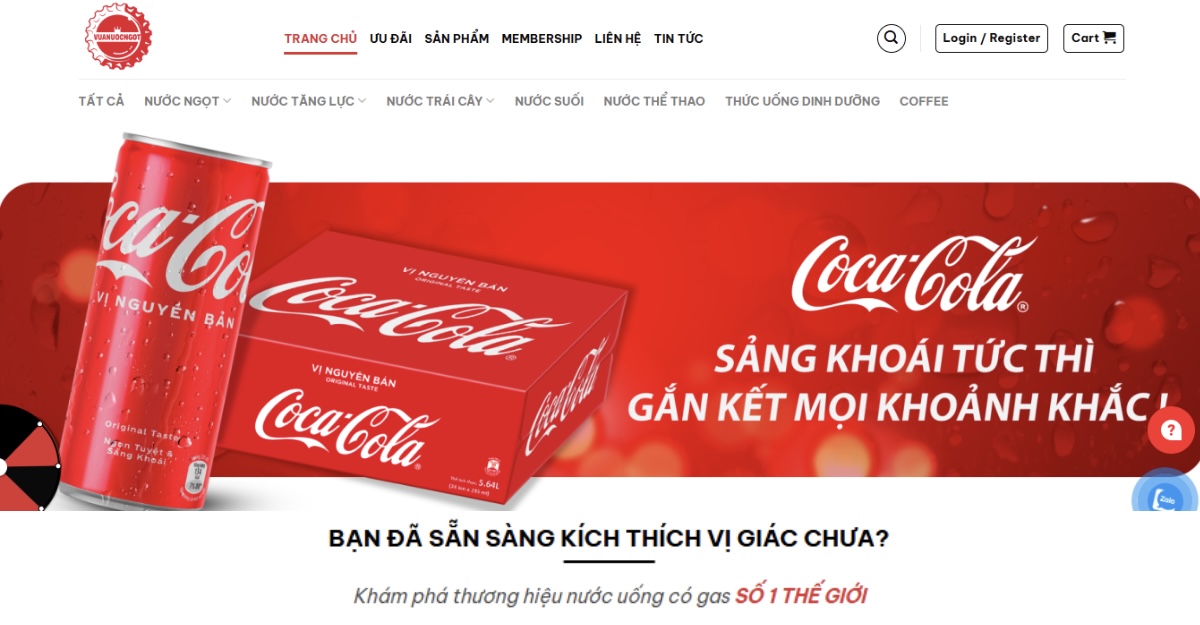
Task: Click the Vuanuocngot site logo
Action: pos(118,37)
